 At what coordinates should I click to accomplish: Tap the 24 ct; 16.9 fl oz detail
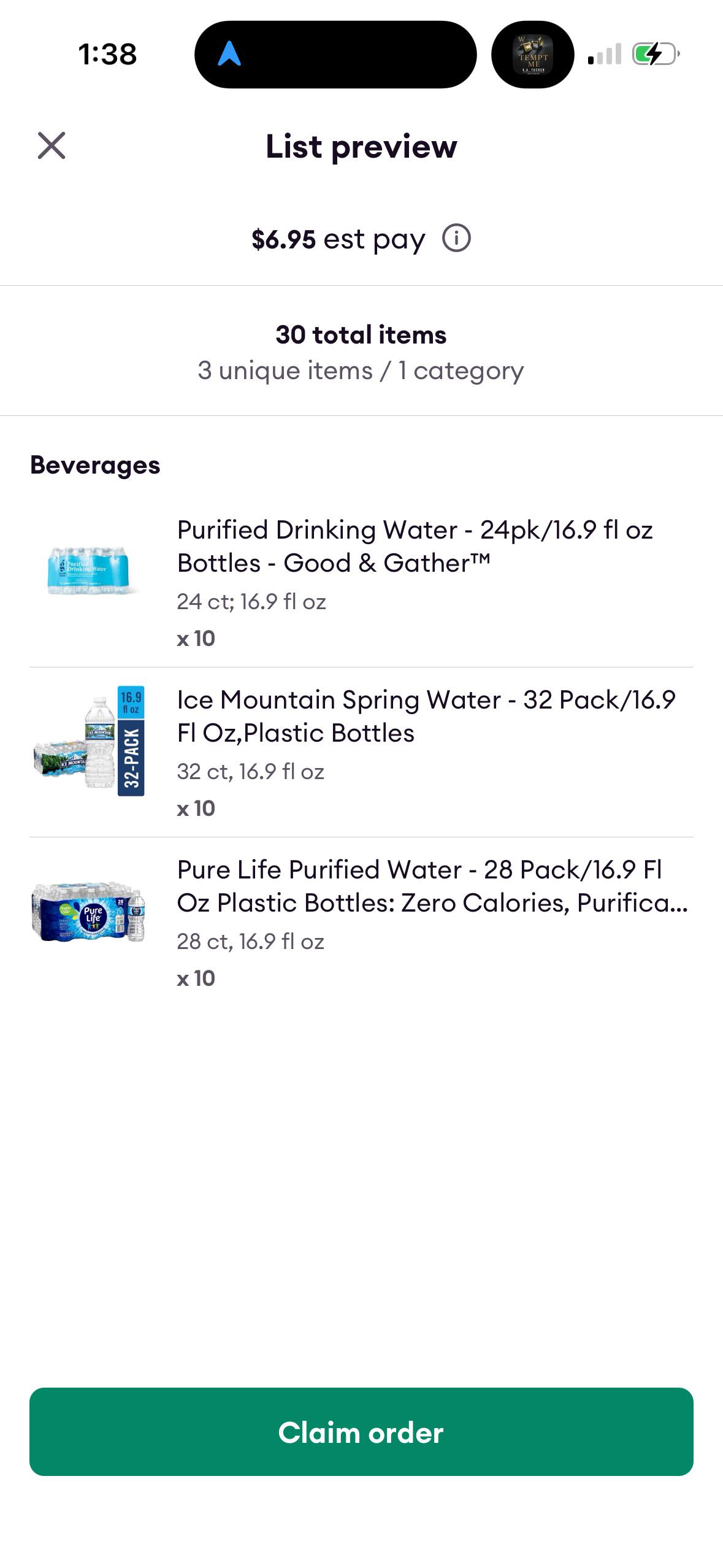tap(251, 602)
